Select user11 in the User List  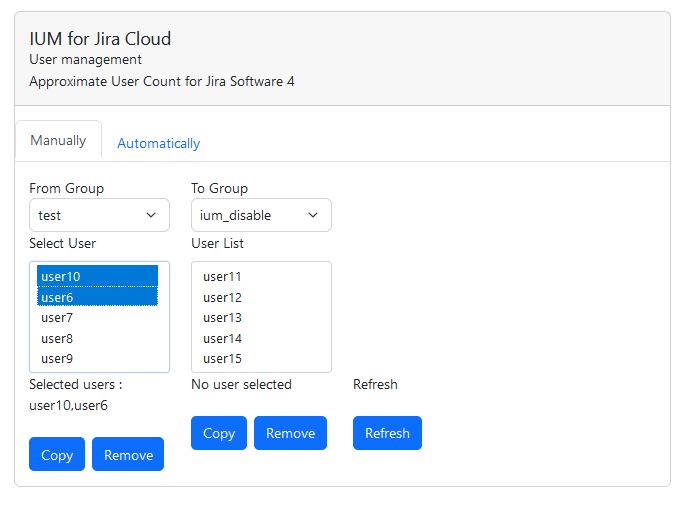pyautogui.click(x=260, y=277)
